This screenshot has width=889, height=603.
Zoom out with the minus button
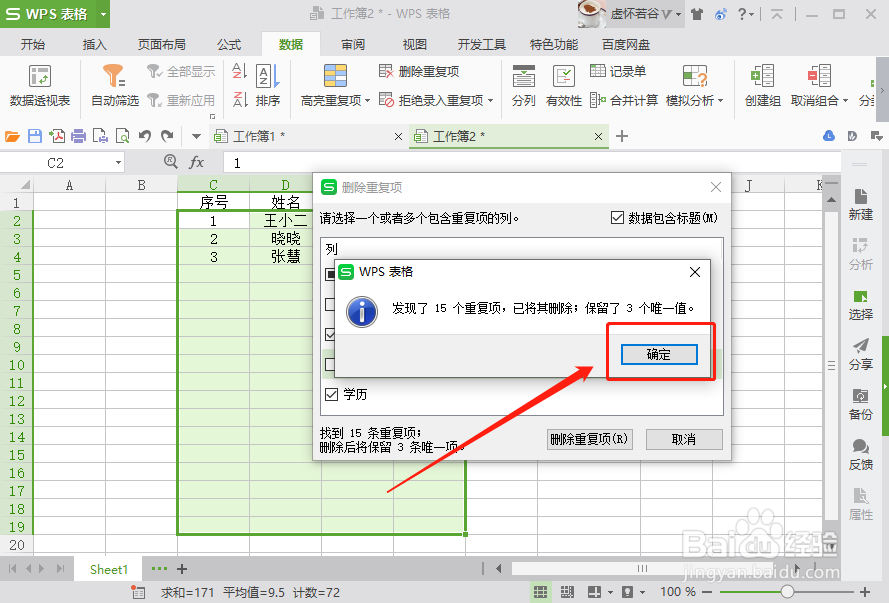[x=706, y=592]
